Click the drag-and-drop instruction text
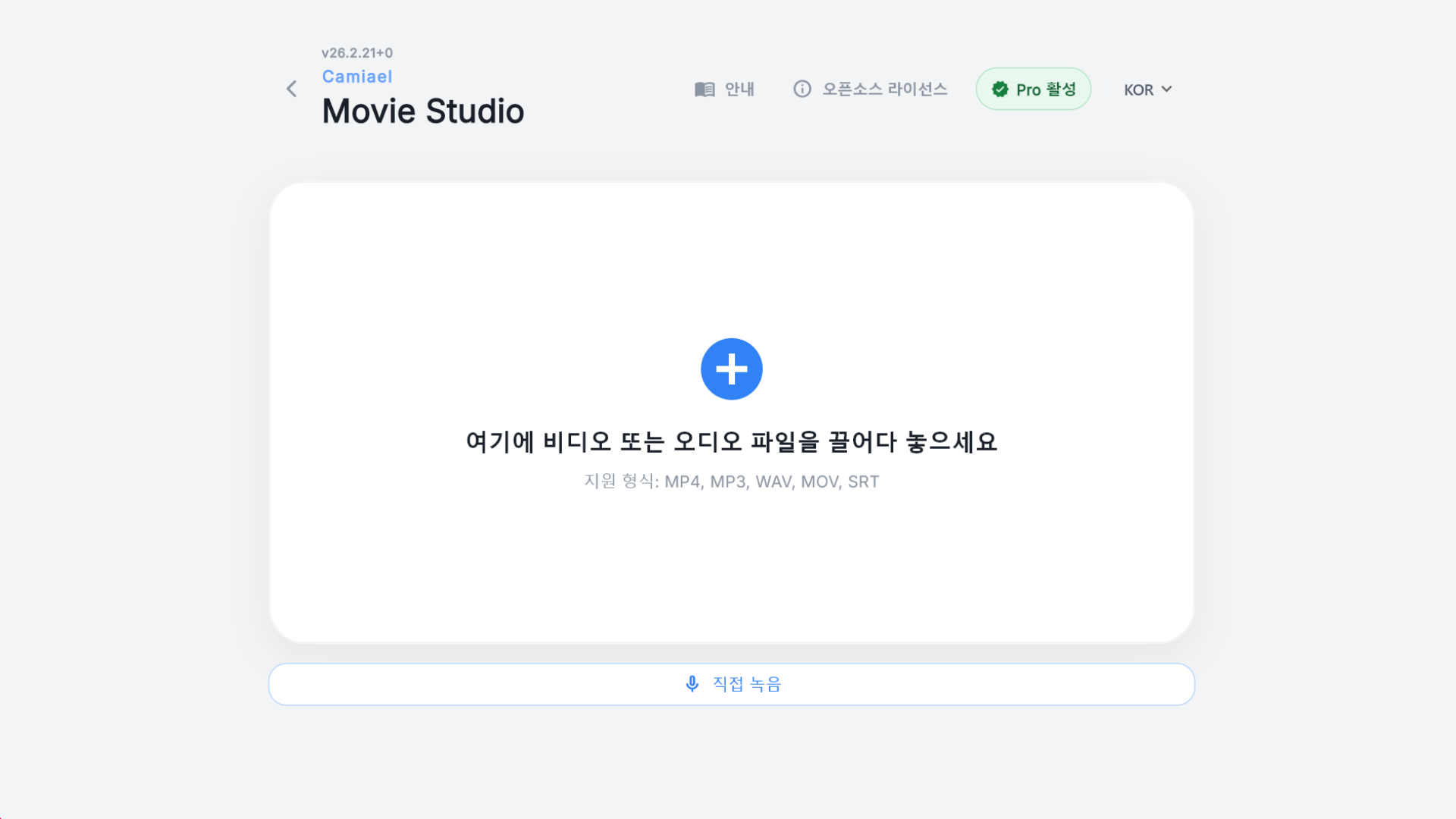The width and height of the screenshot is (1456, 819). tap(731, 442)
